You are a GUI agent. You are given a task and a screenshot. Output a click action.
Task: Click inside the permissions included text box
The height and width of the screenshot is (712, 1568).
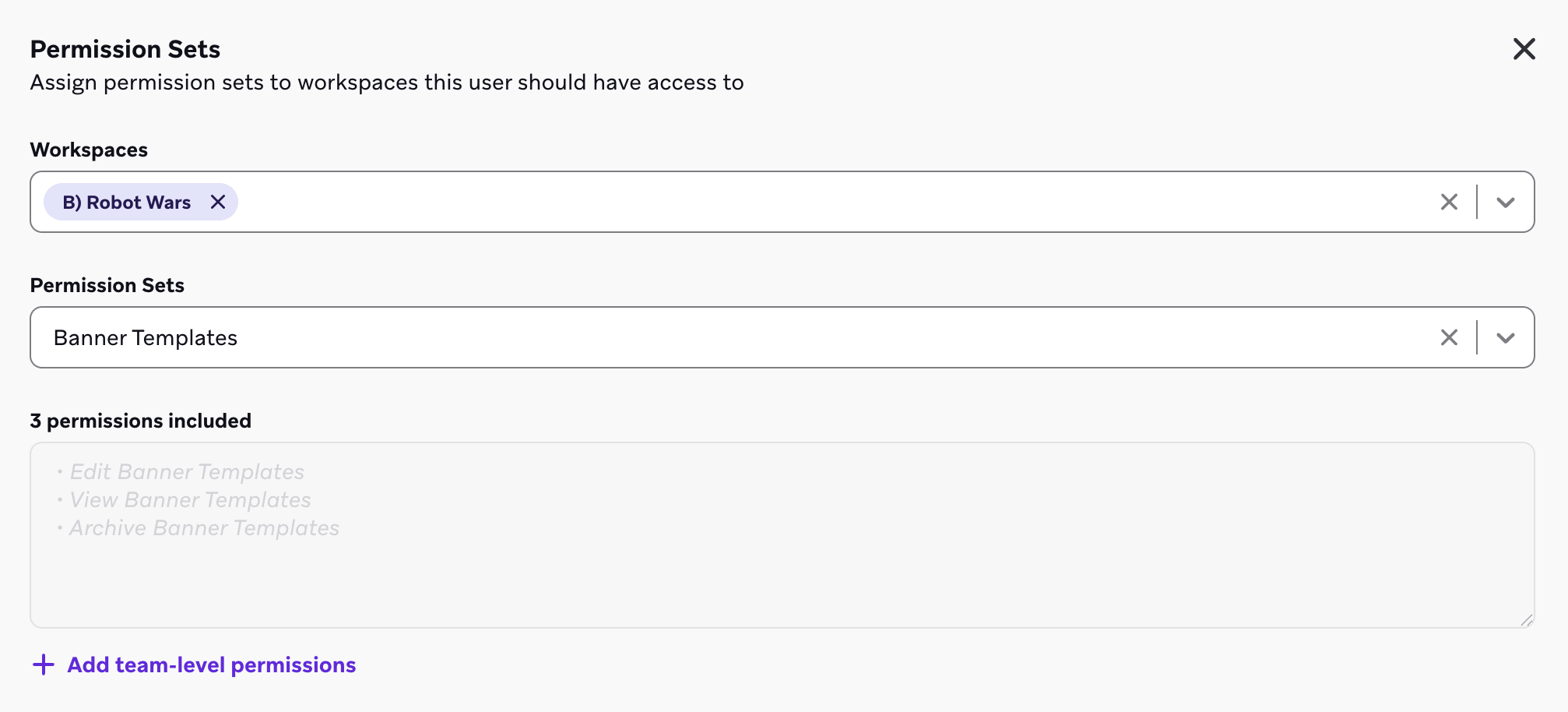coord(779,576)
